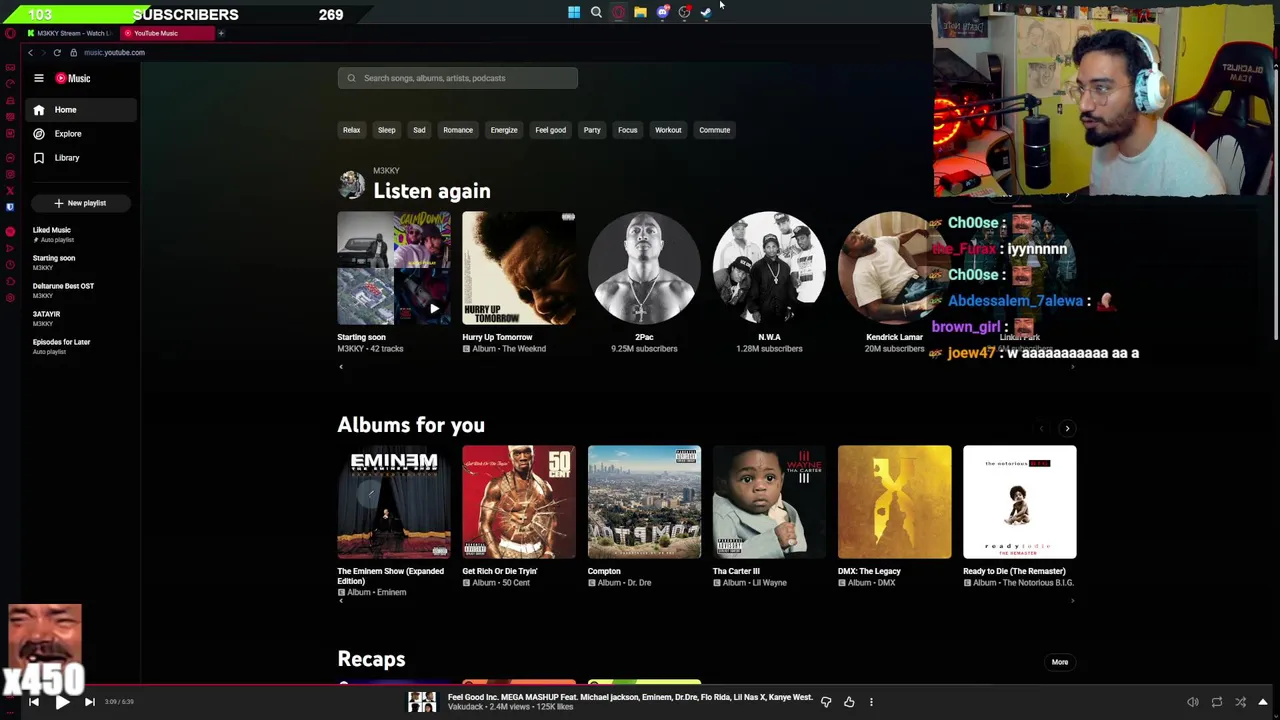Viewport: 1280px width, 720px height.
Task: Click the YouTube Music logo
Action: [73, 78]
